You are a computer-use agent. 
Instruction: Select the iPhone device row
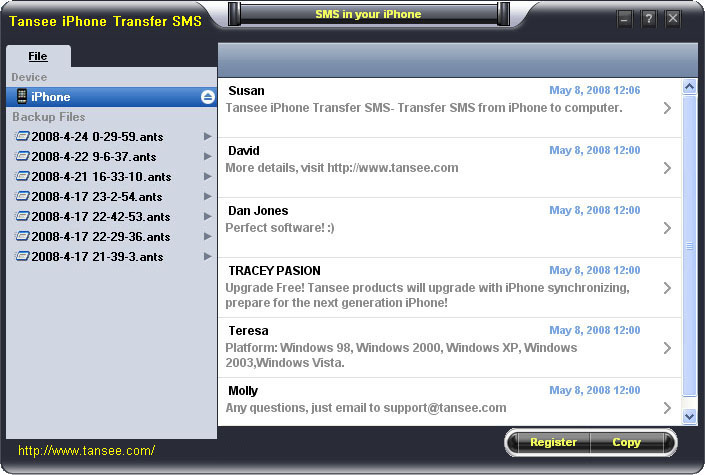pyautogui.click(x=112, y=97)
